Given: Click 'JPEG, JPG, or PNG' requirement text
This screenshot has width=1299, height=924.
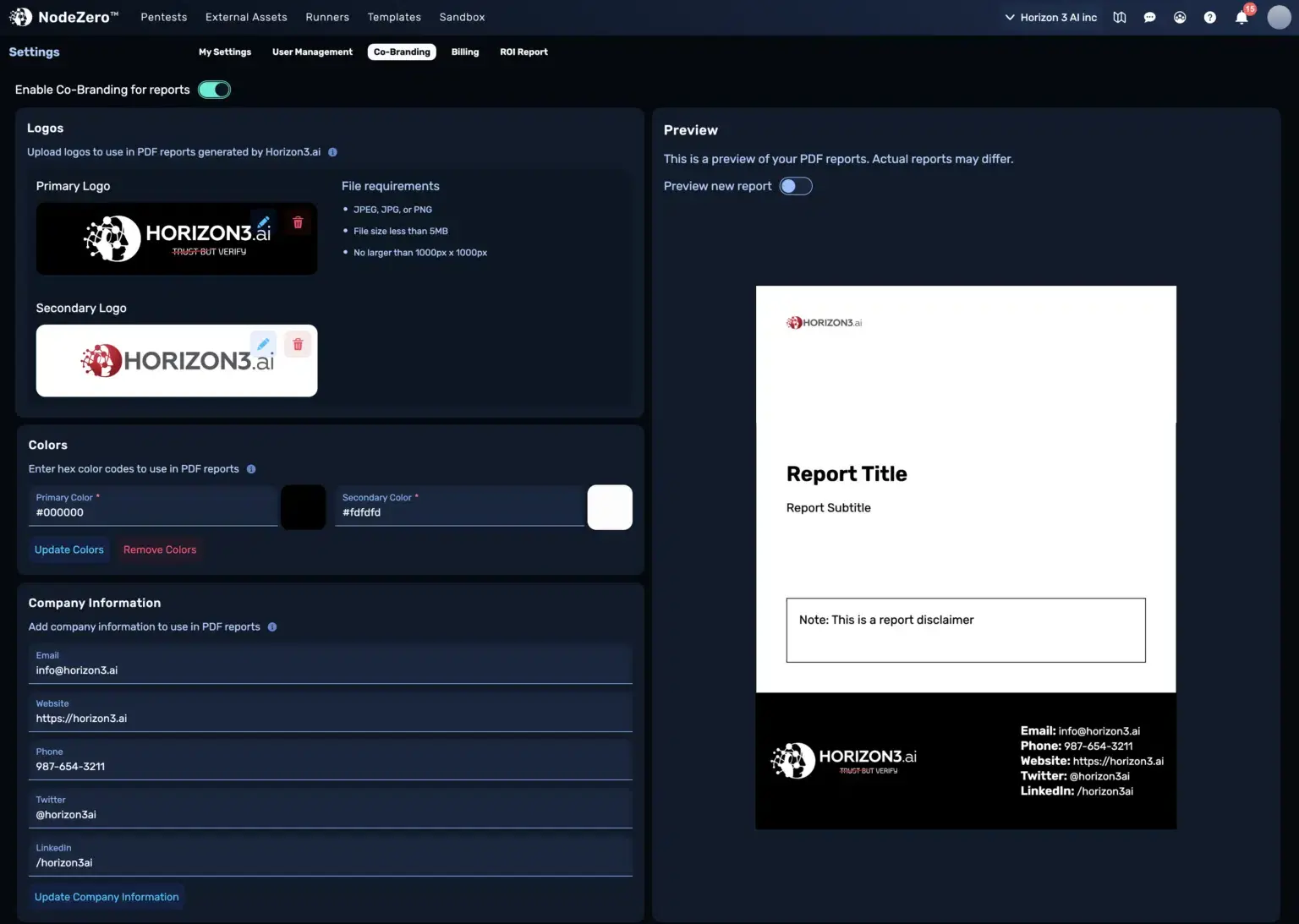Looking at the screenshot, I should tap(392, 210).
